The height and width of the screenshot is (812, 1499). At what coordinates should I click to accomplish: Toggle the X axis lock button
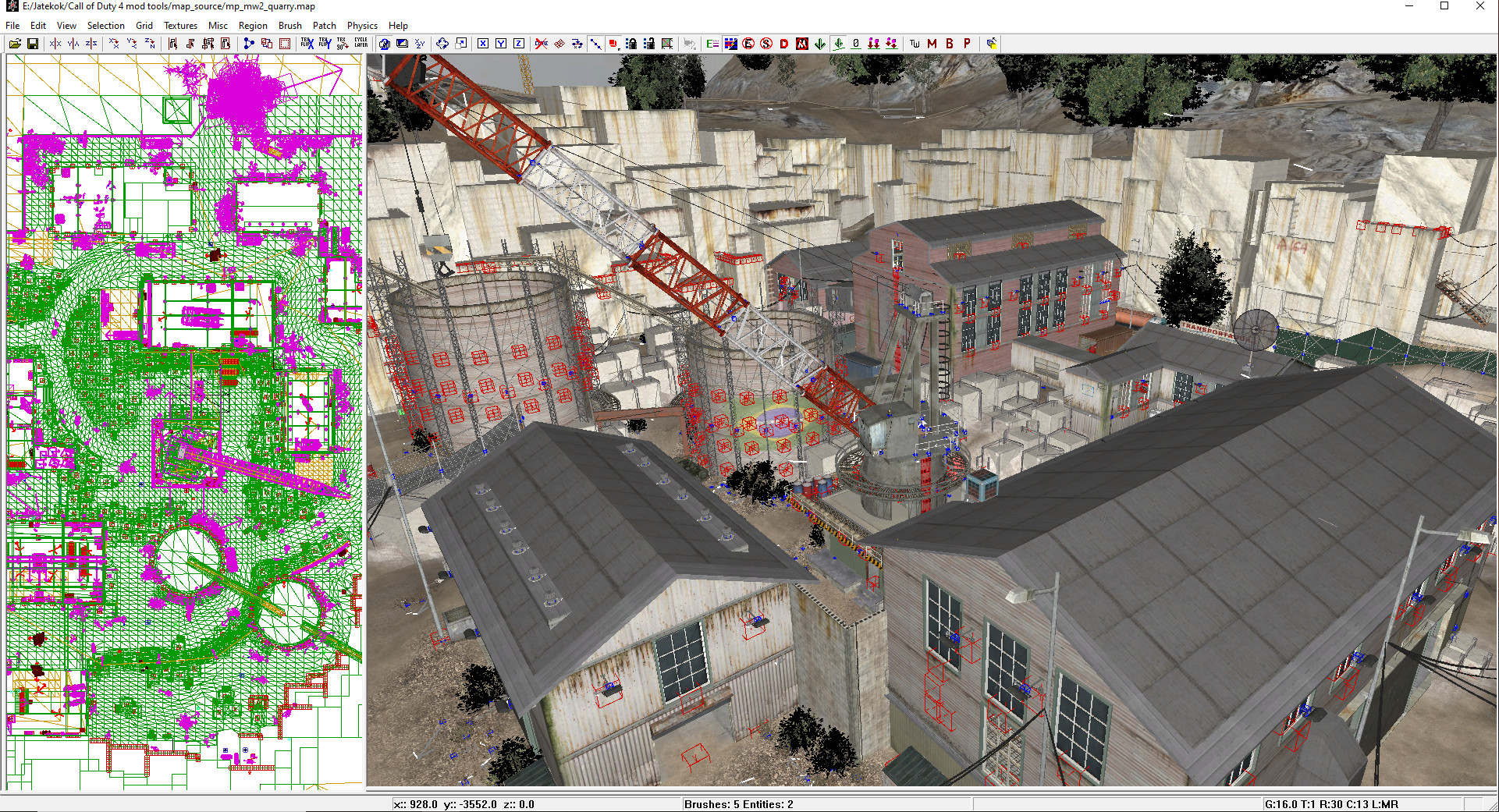tap(483, 44)
